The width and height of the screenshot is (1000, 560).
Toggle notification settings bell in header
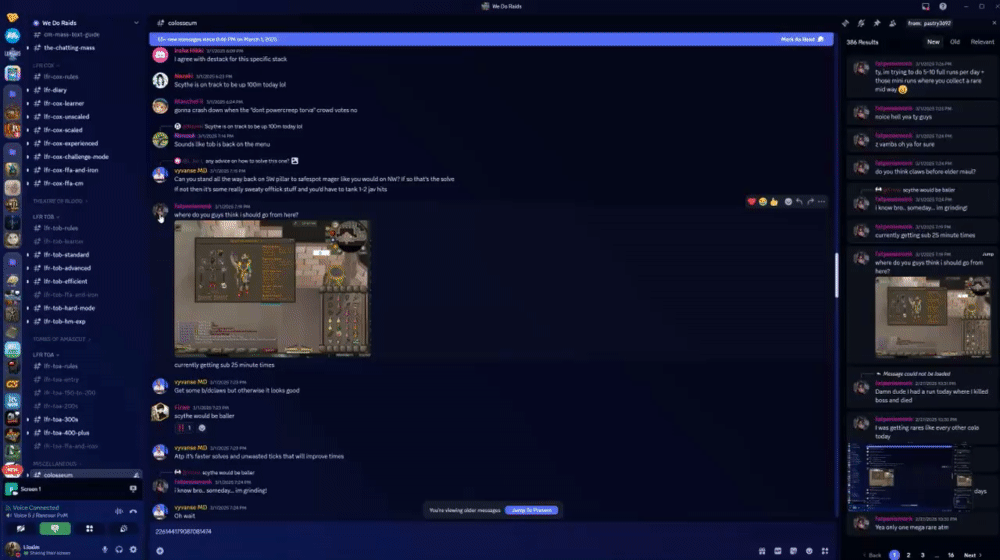point(861,23)
